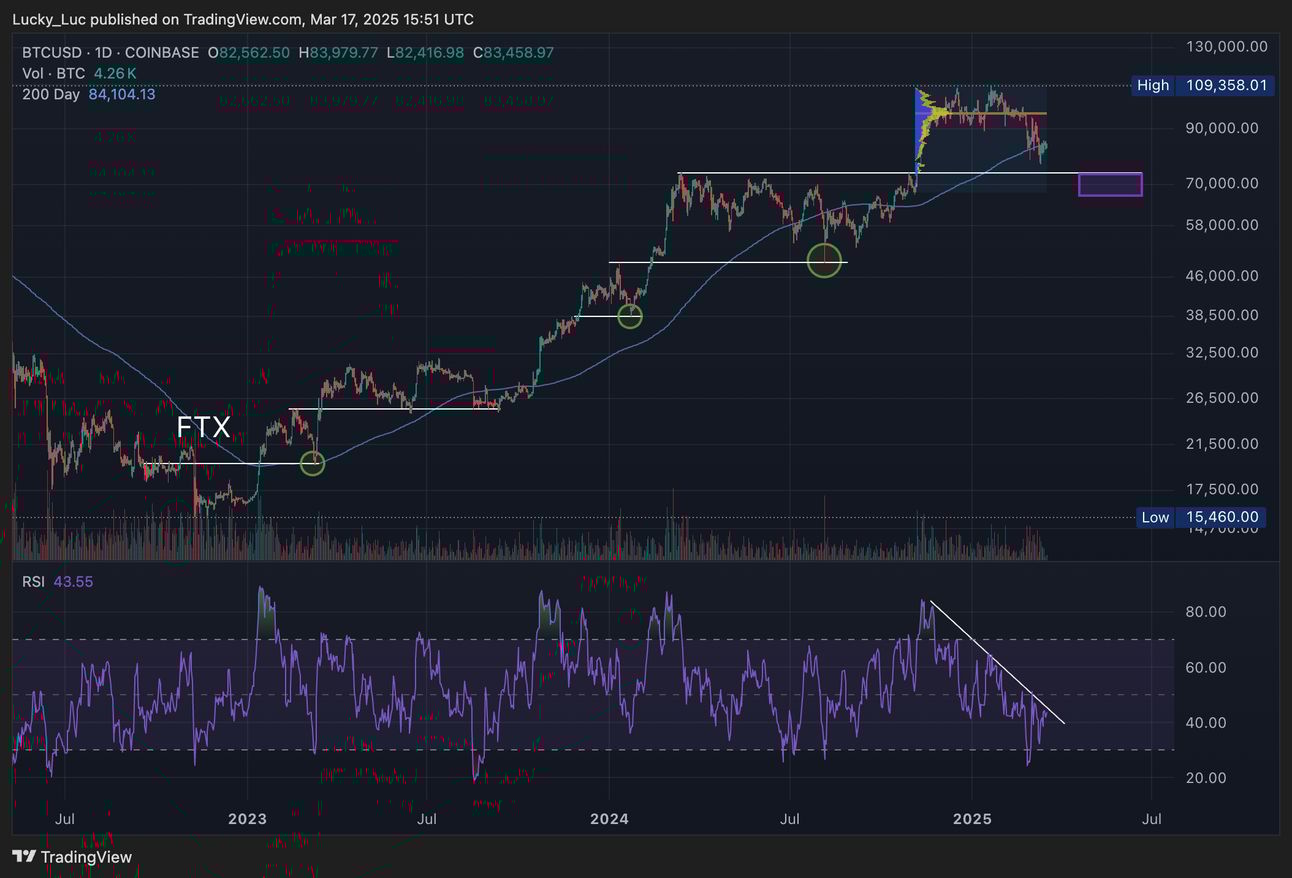Screen dimensions: 1292x878
Task: Click the 2025 label on the time axis
Action: point(971,819)
